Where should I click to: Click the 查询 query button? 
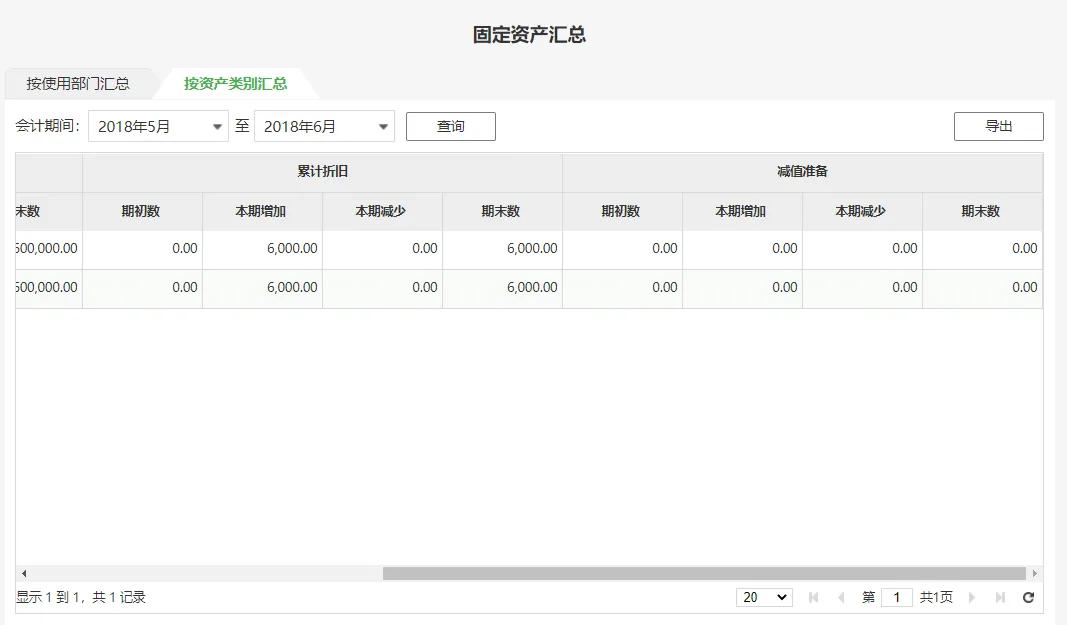click(x=450, y=126)
